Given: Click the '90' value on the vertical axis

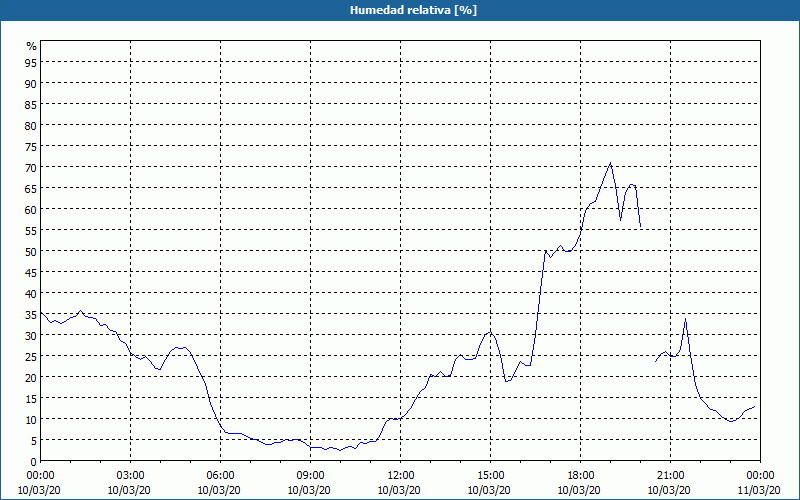Looking at the screenshot, I should [x=31, y=83].
